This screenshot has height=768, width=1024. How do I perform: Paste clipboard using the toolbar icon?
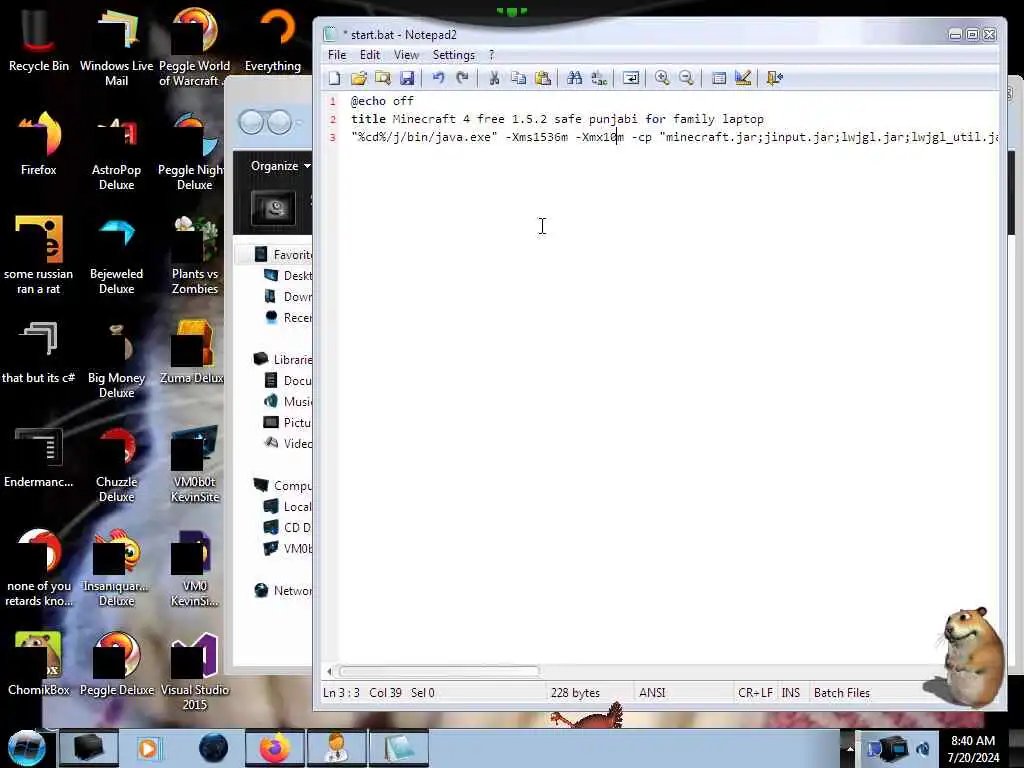pyautogui.click(x=543, y=78)
